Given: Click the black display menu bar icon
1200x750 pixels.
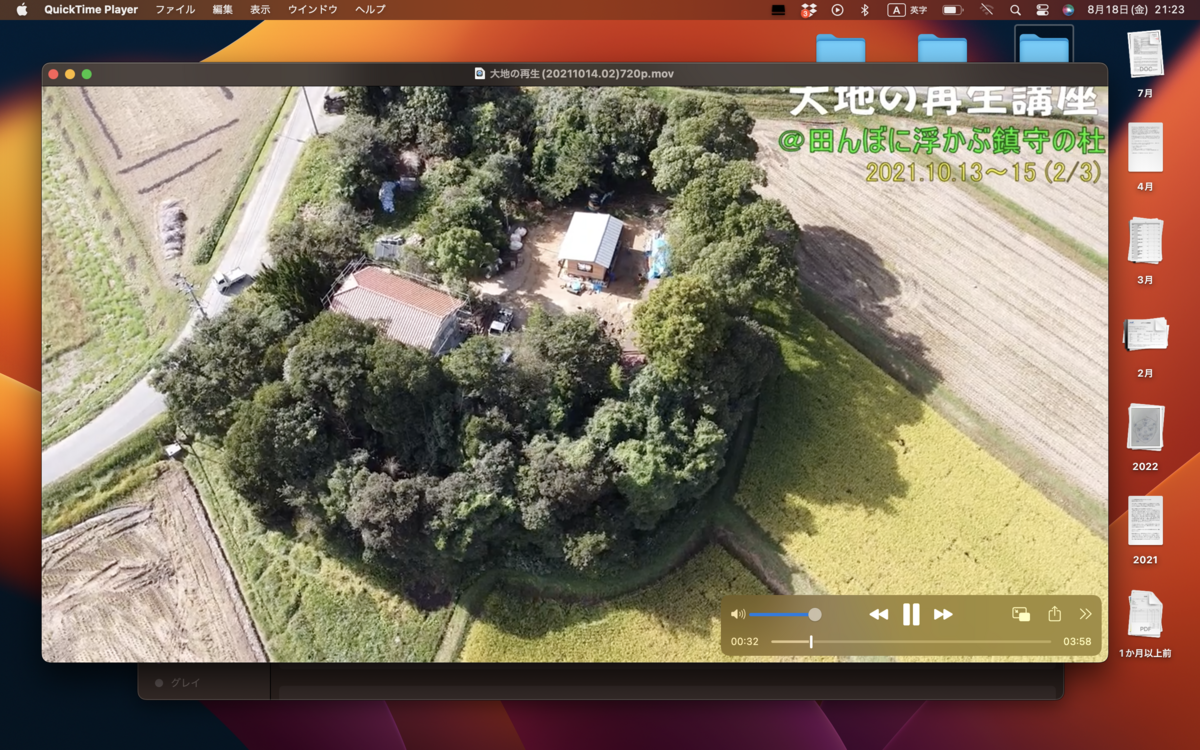Looking at the screenshot, I should coord(778,9).
